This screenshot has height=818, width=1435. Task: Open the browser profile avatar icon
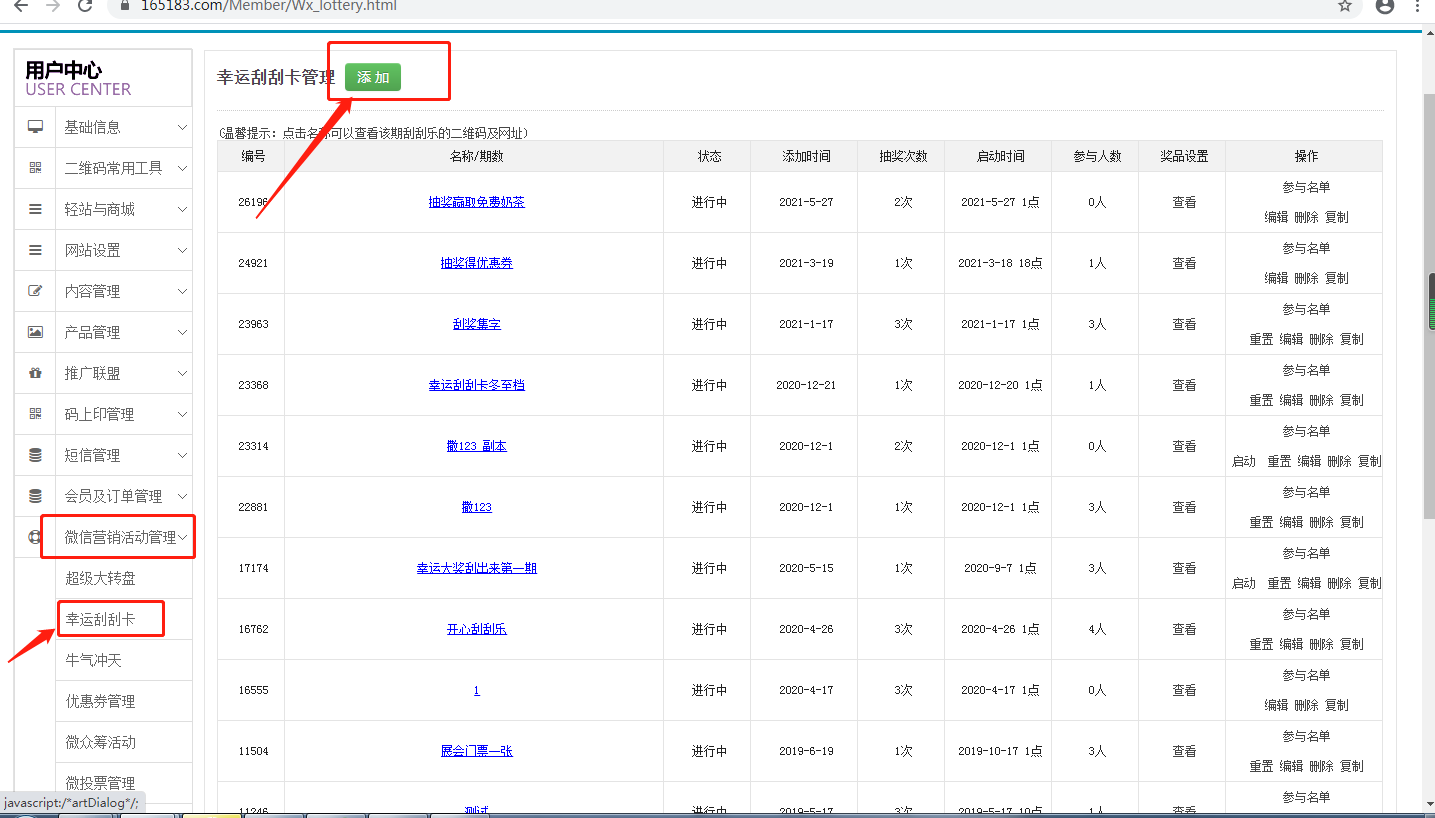point(1385,6)
